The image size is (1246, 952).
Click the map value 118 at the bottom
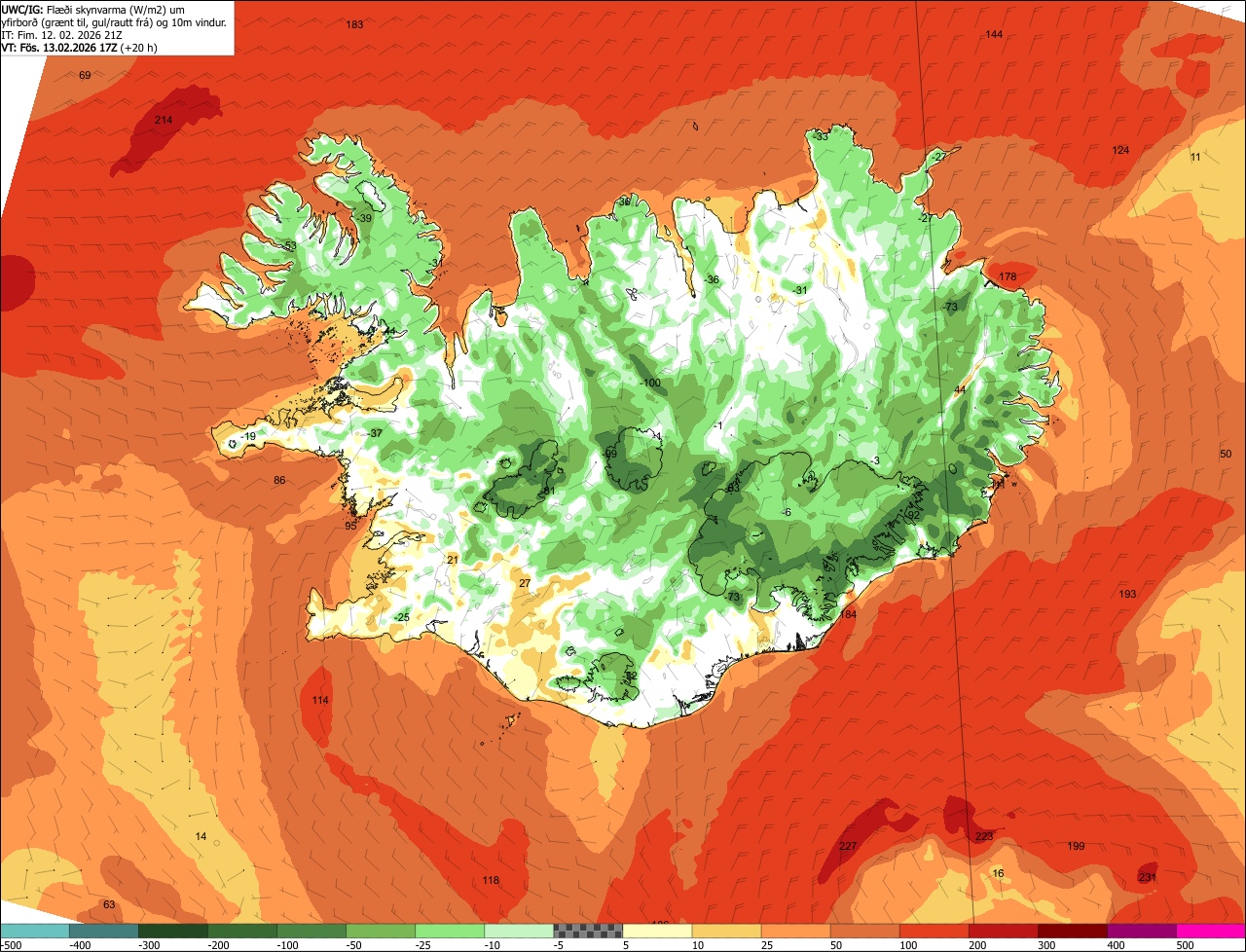pos(491,880)
